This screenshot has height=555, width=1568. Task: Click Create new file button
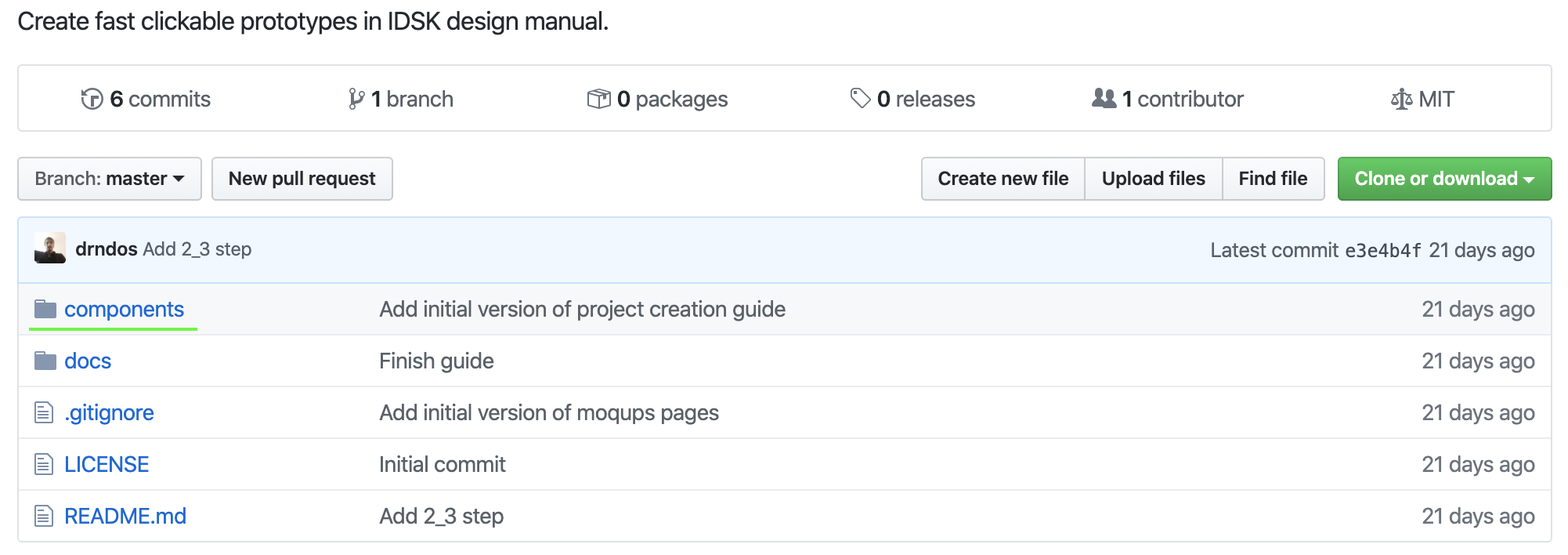pyautogui.click(x=1003, y=179)
